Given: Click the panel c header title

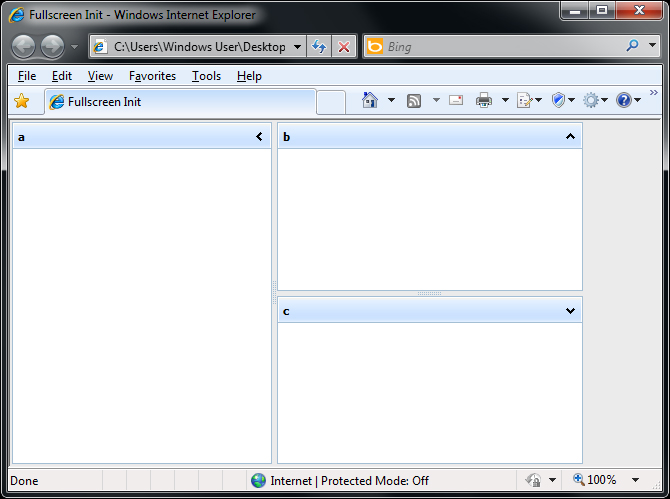Looking at the screenshot, I should tap(286, 311).
